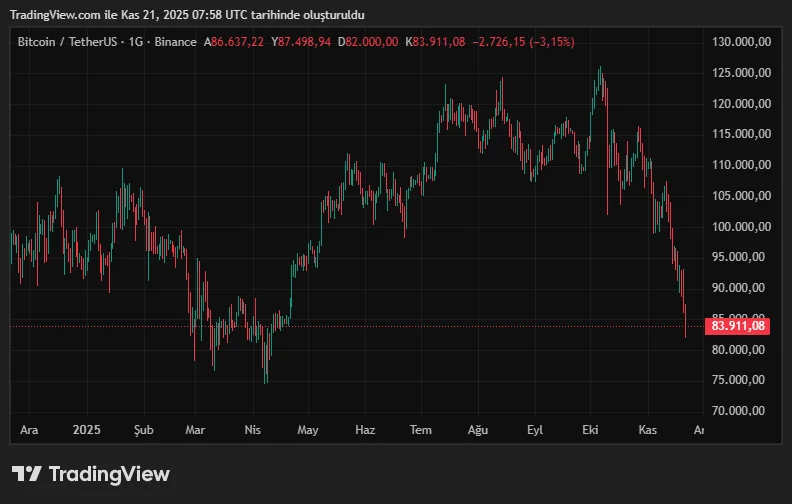
Task: Click the low price value 82.000,00
Action: (x=371, y=41)
